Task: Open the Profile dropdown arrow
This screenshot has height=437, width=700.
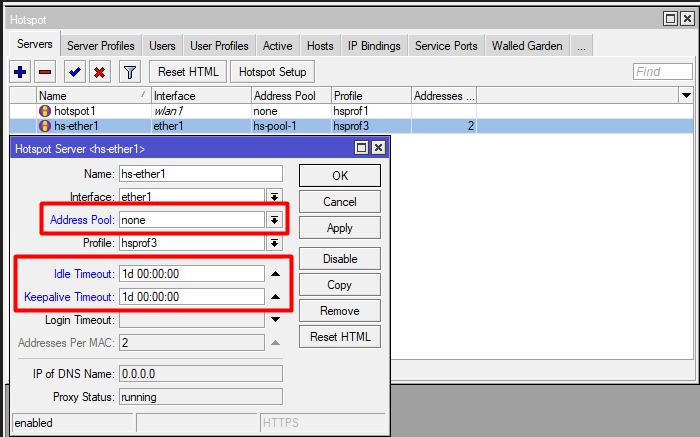Action: tap(274, 243)
